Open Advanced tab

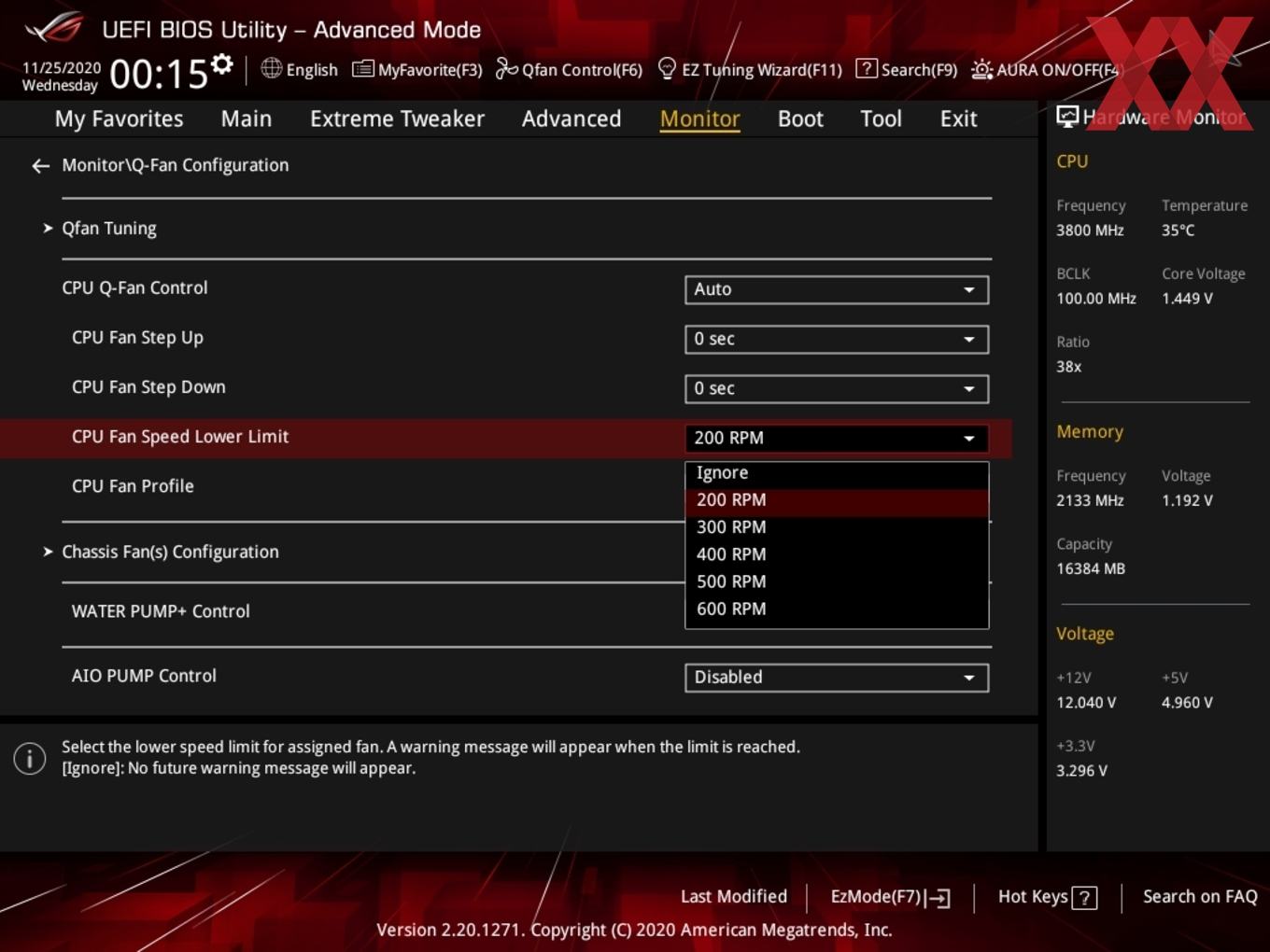pyautogui.click(x=571, y=119)
